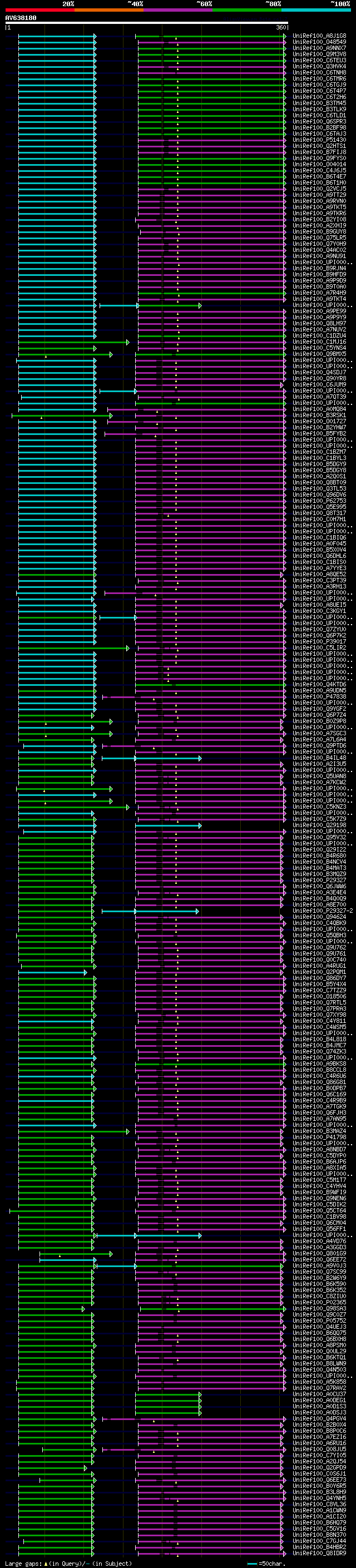This screenshot has width=356, height=1568.
Task: Select the UniRef100_C1BZM7 label
Action: coord(319,452)
